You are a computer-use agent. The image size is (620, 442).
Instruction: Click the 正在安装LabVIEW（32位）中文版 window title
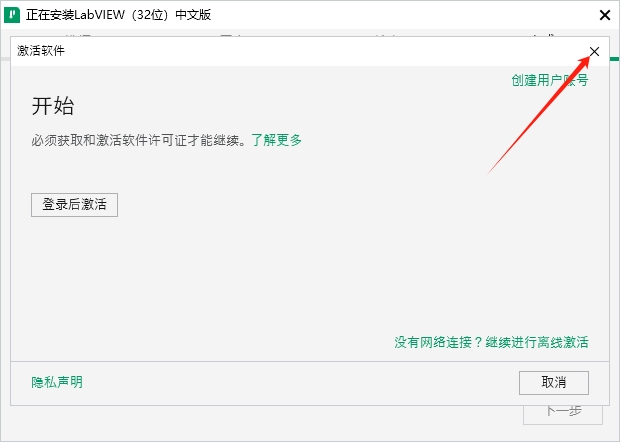(x=118, y=15)
